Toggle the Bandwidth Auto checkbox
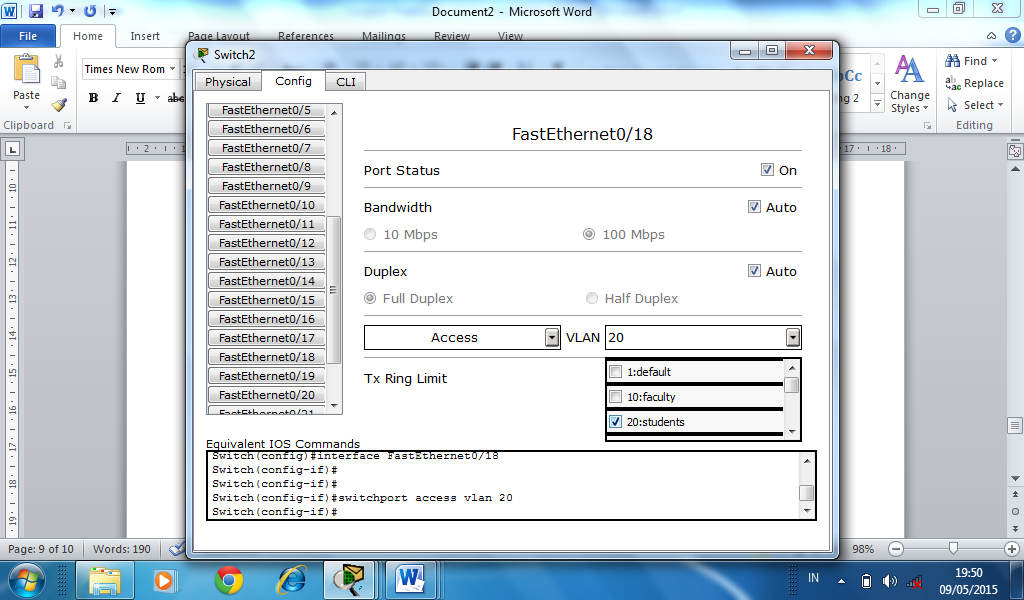Image resolution: width=1024 pixels, height=600 pixels. click(754, 207)
